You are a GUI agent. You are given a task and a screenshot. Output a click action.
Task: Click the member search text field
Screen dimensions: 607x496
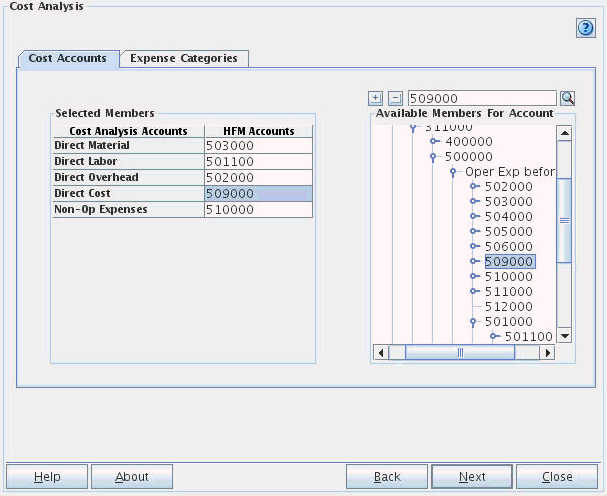pos(481,98)
